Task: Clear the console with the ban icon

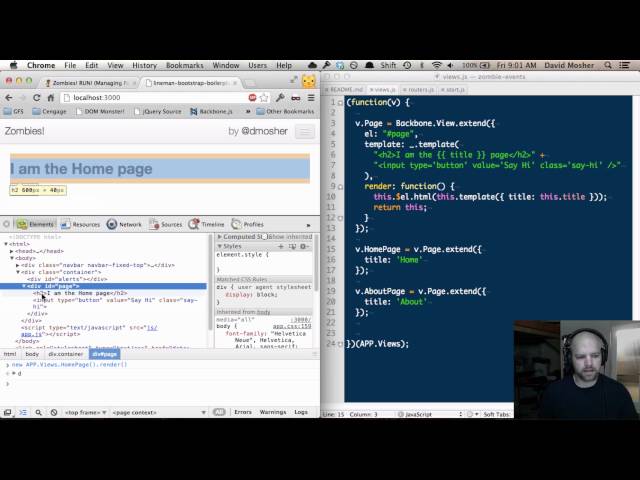Action: [x=54, y=413]
